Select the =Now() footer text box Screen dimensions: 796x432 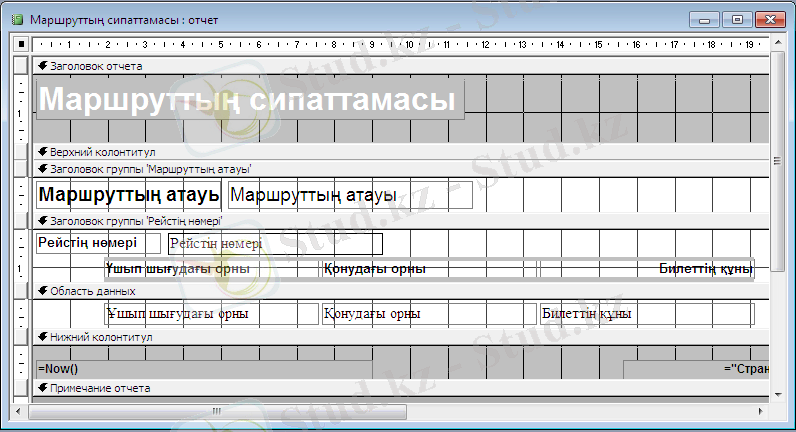click(204, 369)
